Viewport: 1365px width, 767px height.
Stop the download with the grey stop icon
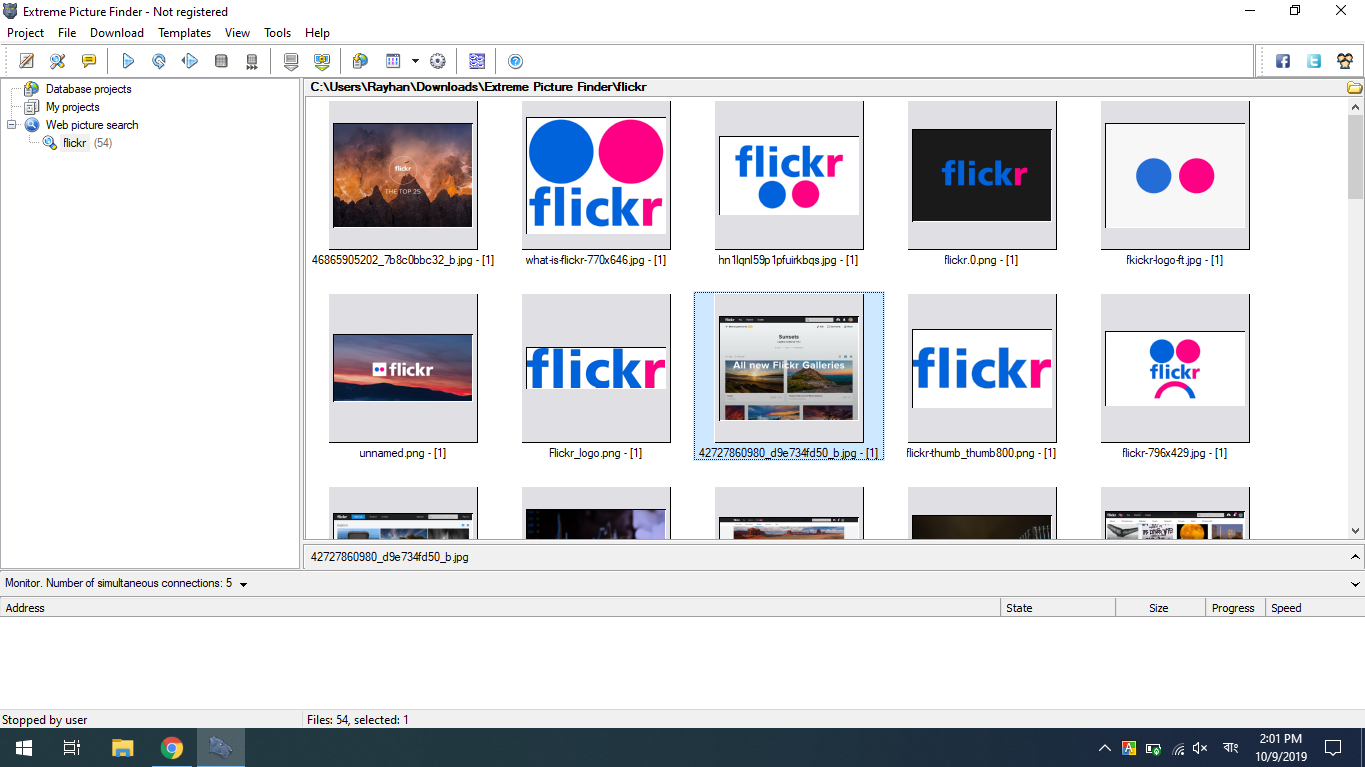click(x=221, y=61)
